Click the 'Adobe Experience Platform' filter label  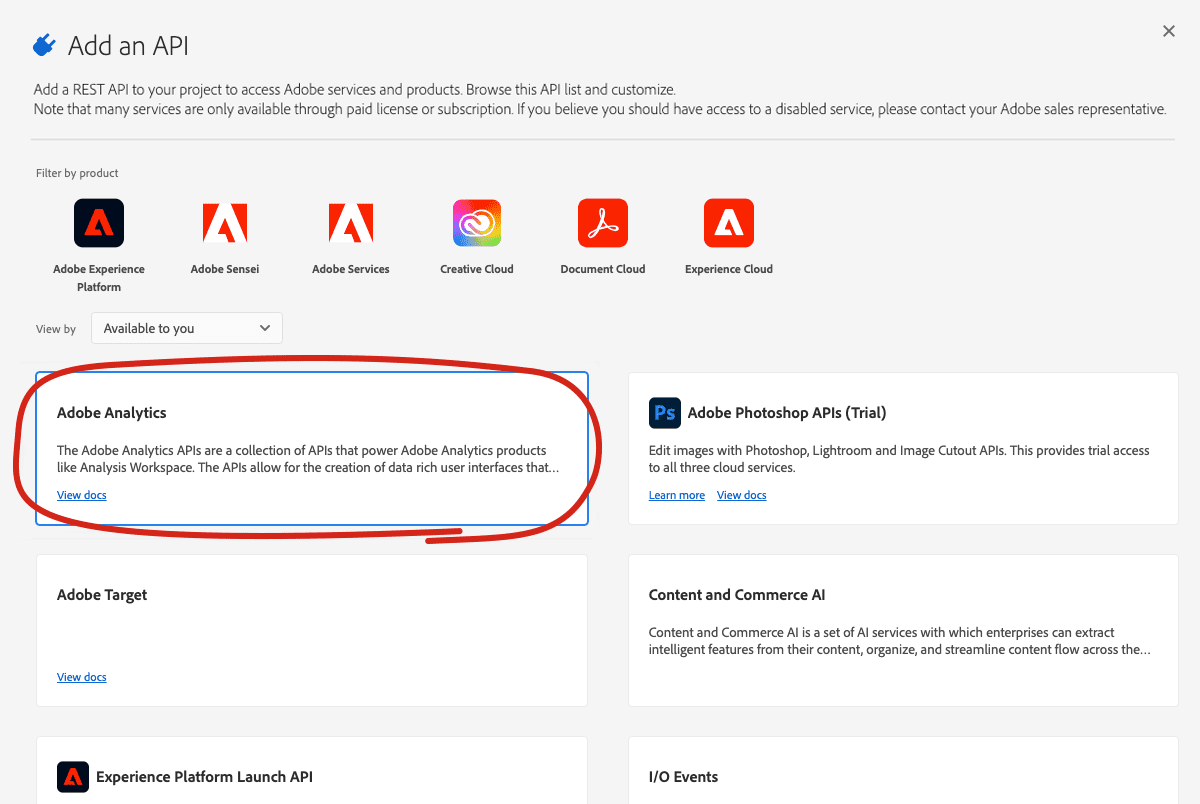click(x=99, y=278)
